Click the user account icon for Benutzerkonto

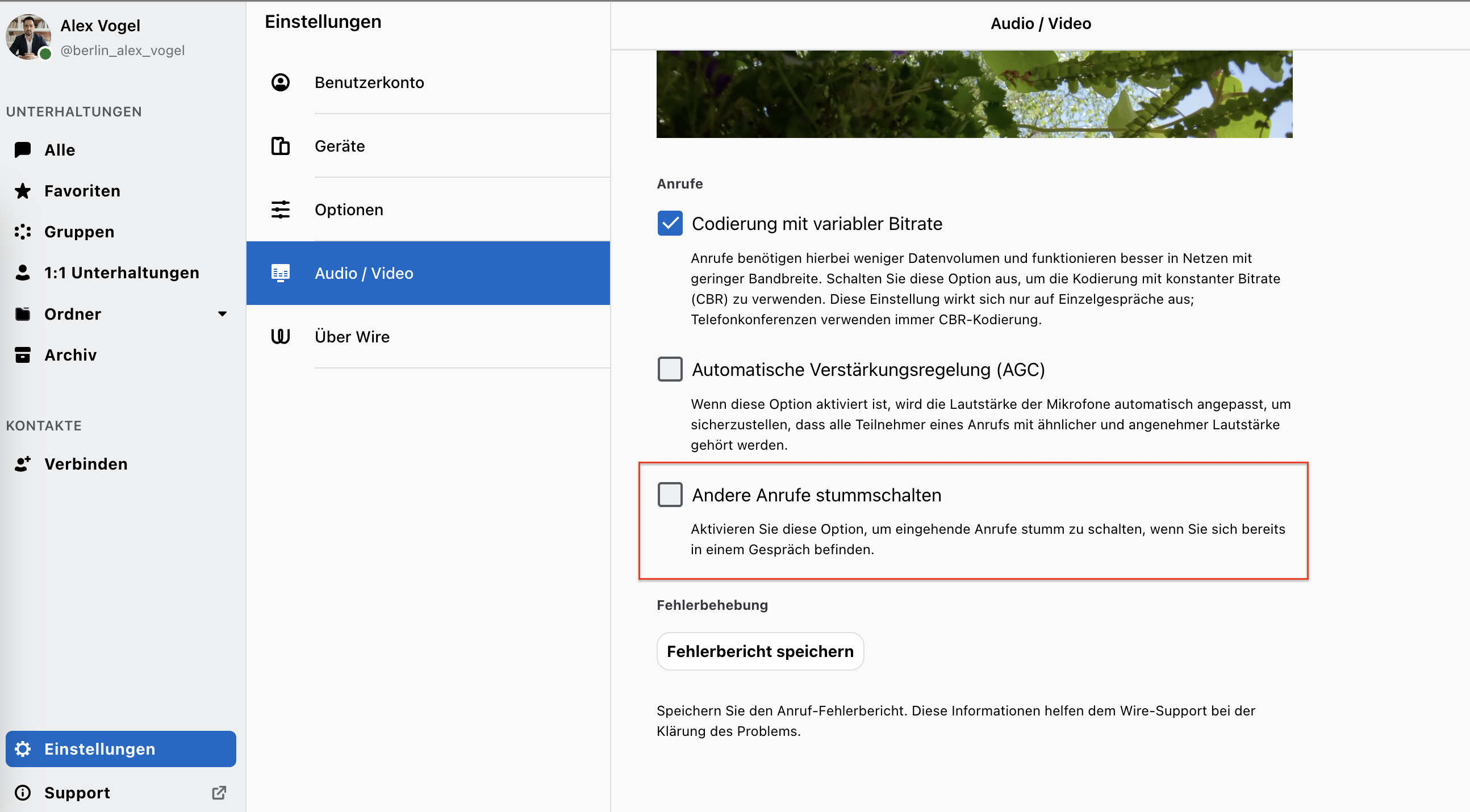(280, 82)
